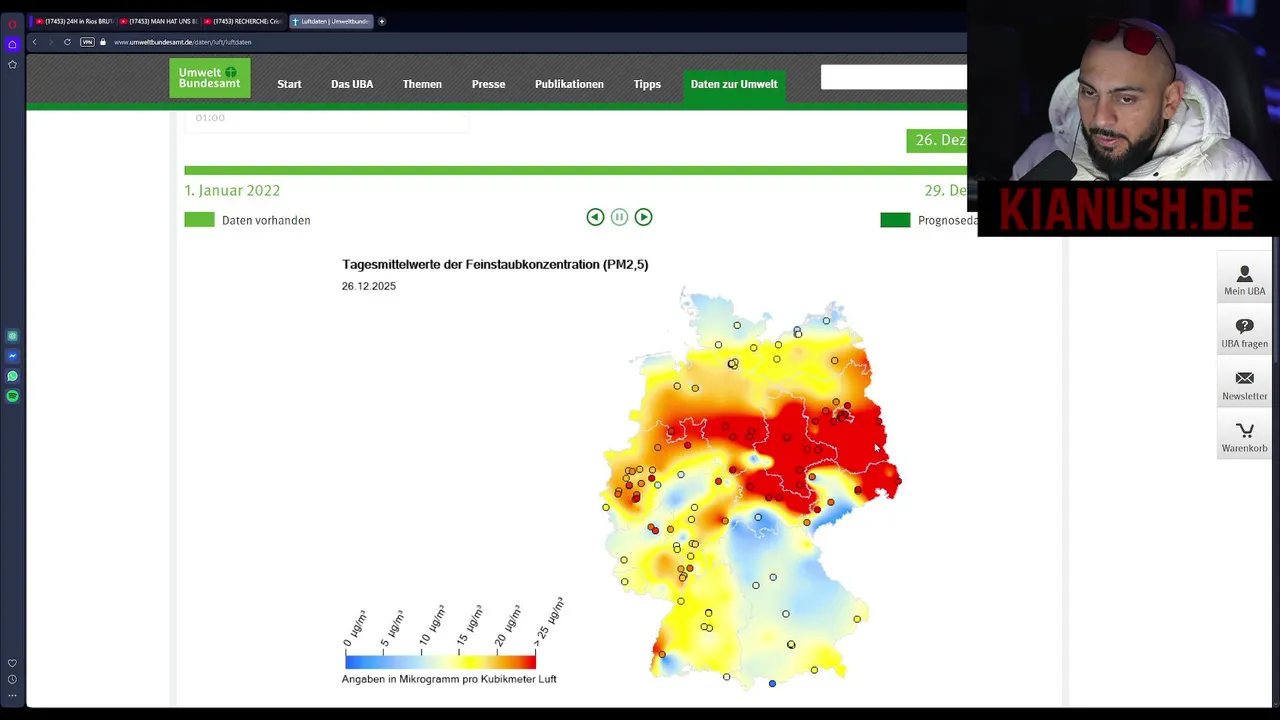Viewport: 1280px width, 720px height.
Task: Open the sidebar bookmarks star icon
Action: 12,64
